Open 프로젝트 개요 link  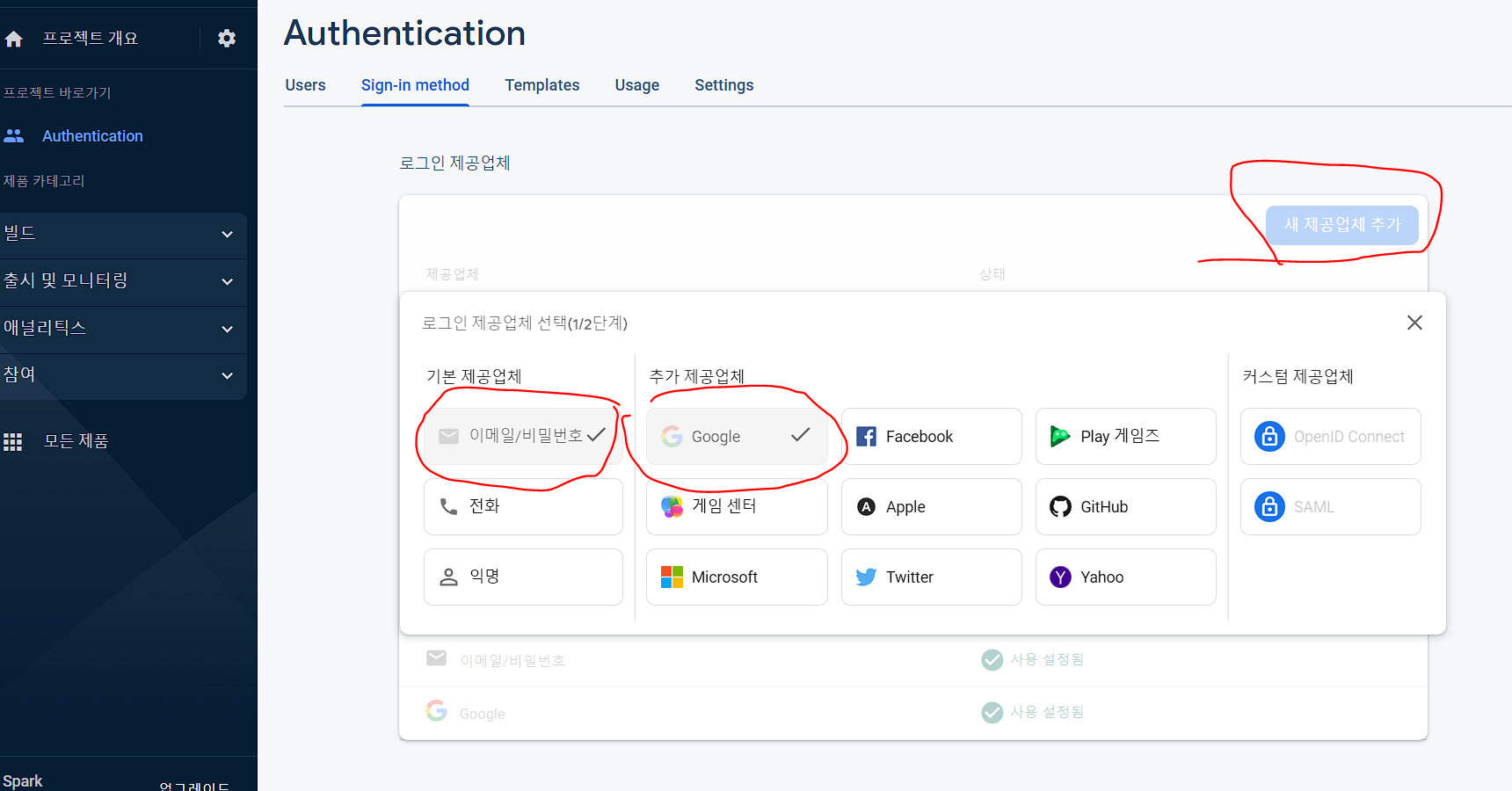[91, 38]
